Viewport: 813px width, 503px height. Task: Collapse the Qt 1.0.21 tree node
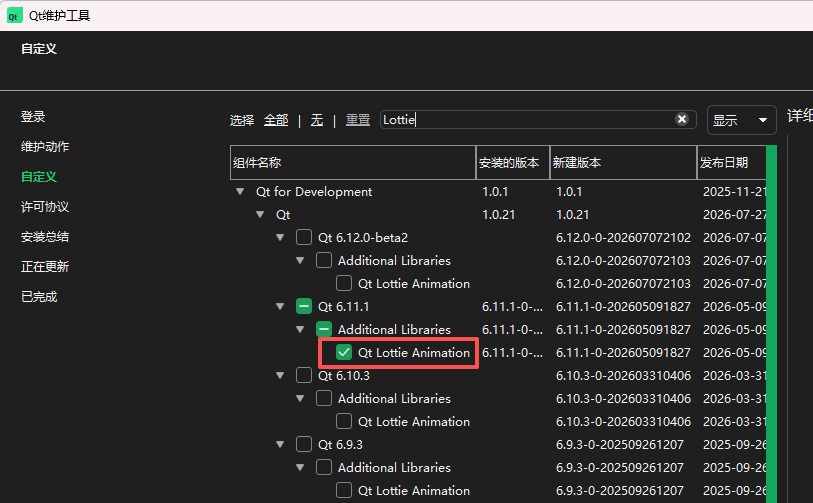(x=260, y=215)
